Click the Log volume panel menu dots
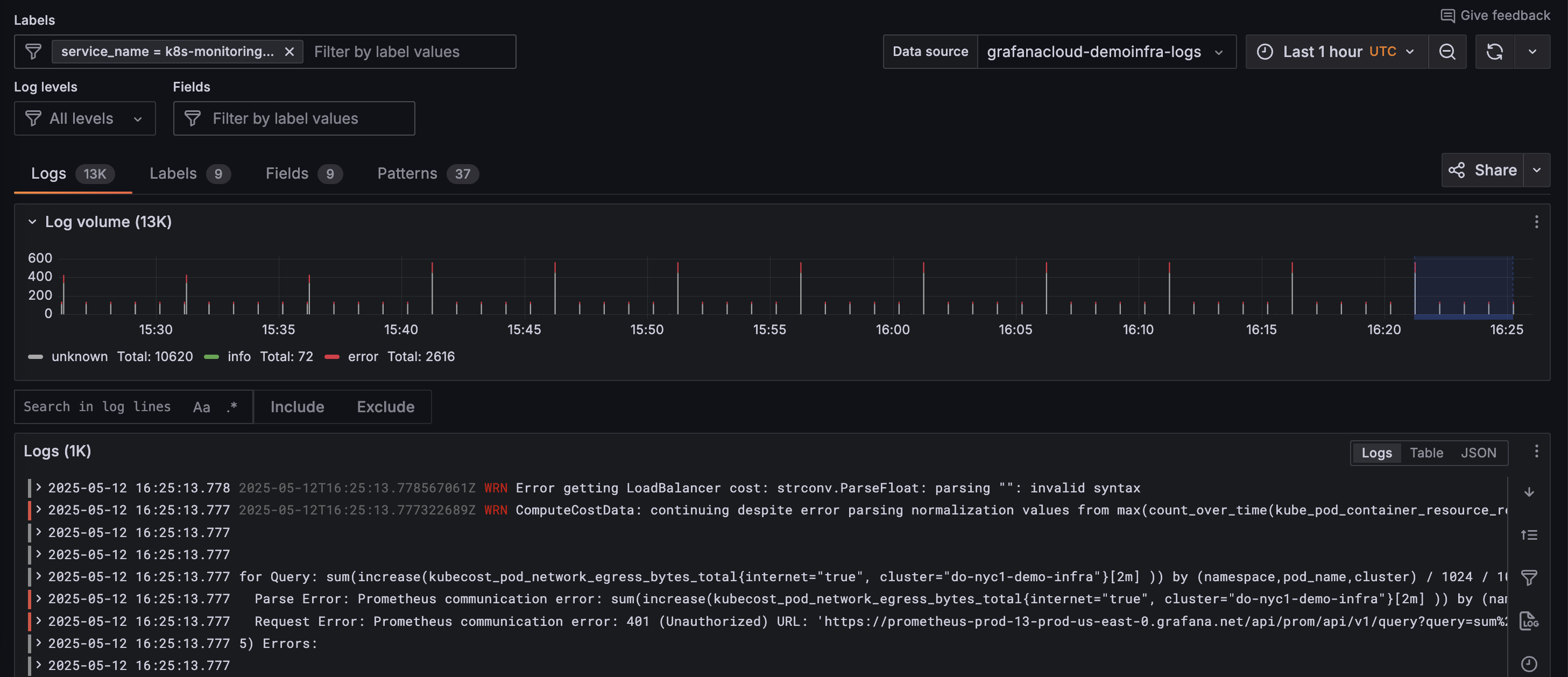The image size is (1568, 677). tap(1536, 222)
